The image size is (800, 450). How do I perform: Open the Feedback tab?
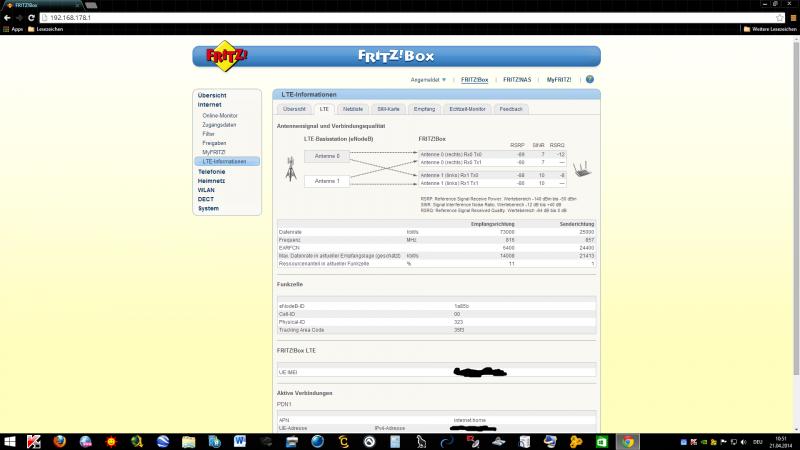(511, 109)
